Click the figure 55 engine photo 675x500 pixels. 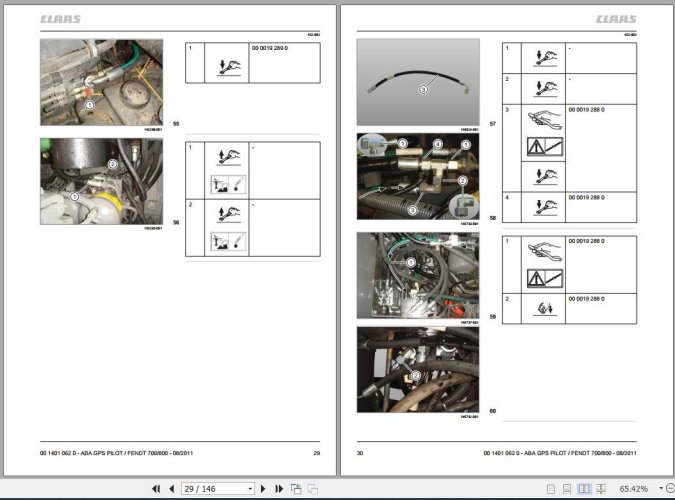[102, 82]
